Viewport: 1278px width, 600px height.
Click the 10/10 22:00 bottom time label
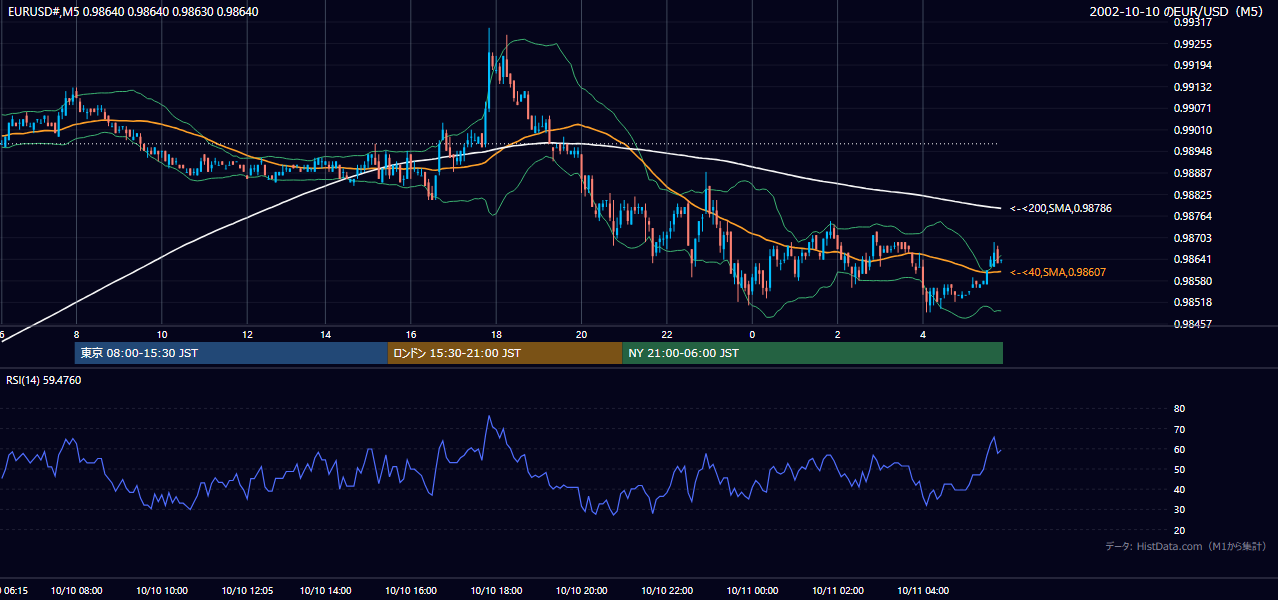(666, 591)
